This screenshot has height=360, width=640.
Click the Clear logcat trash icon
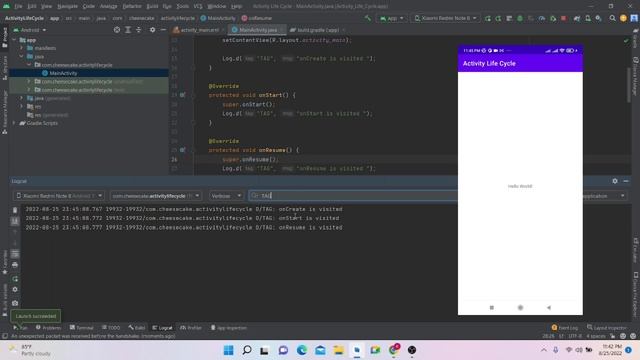[15, 210]
